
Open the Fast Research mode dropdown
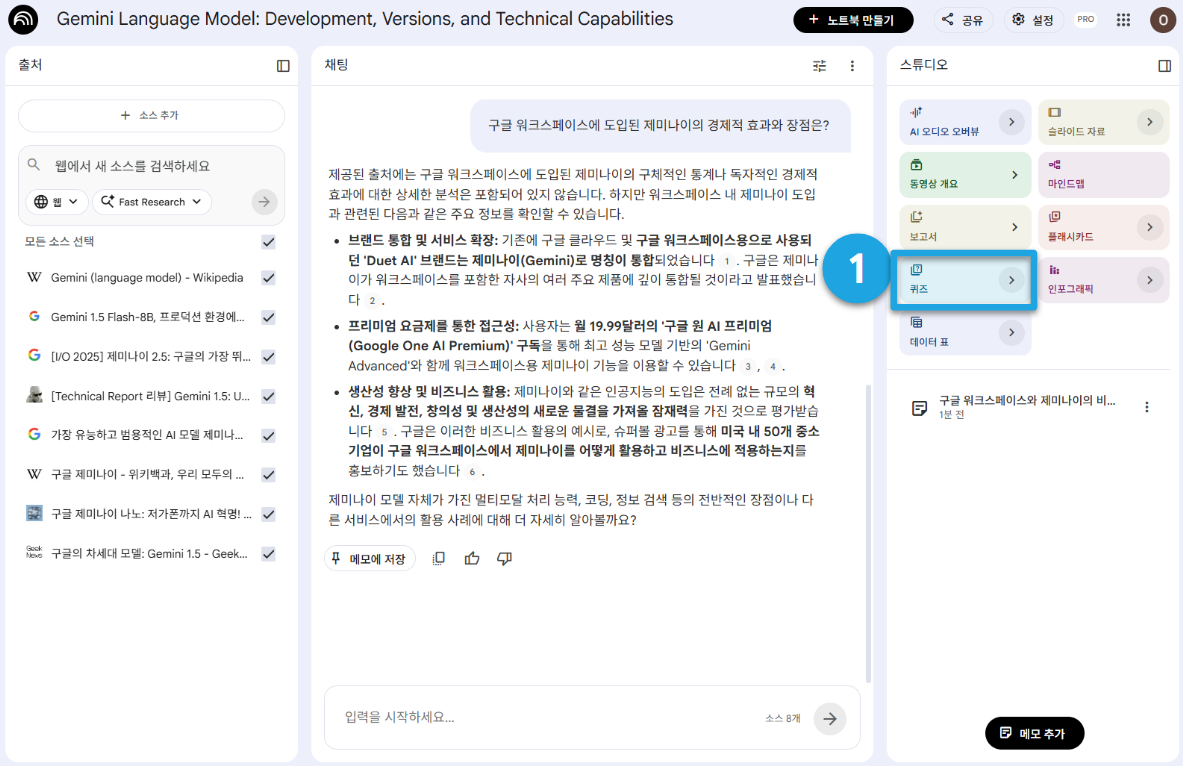pos(152,201)
